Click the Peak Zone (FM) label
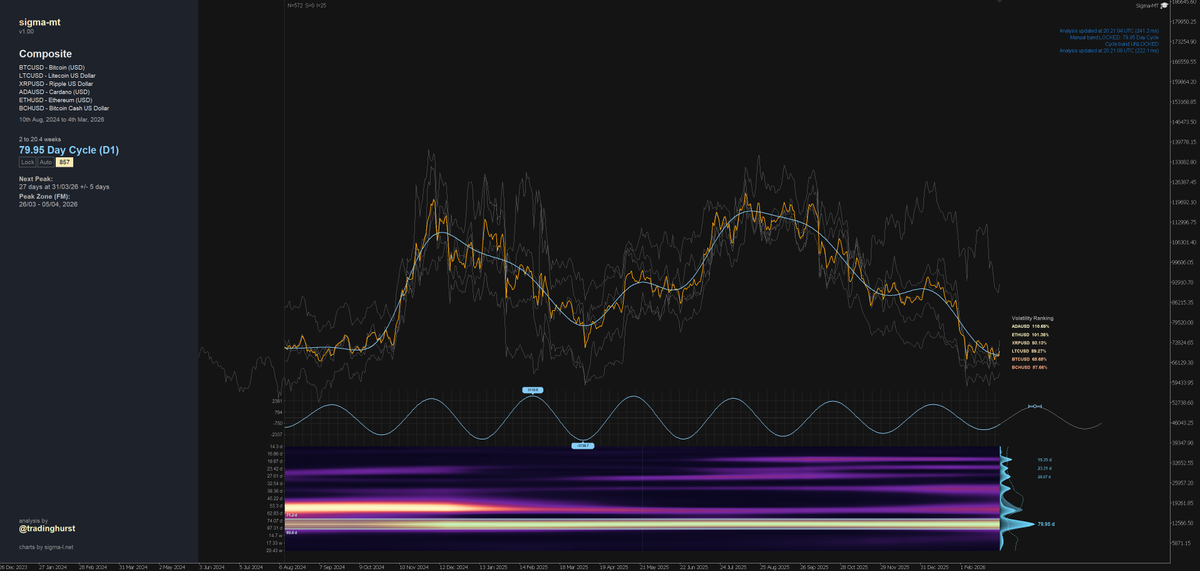Screen dimensions: 1200x571 (x=44, y=196)
